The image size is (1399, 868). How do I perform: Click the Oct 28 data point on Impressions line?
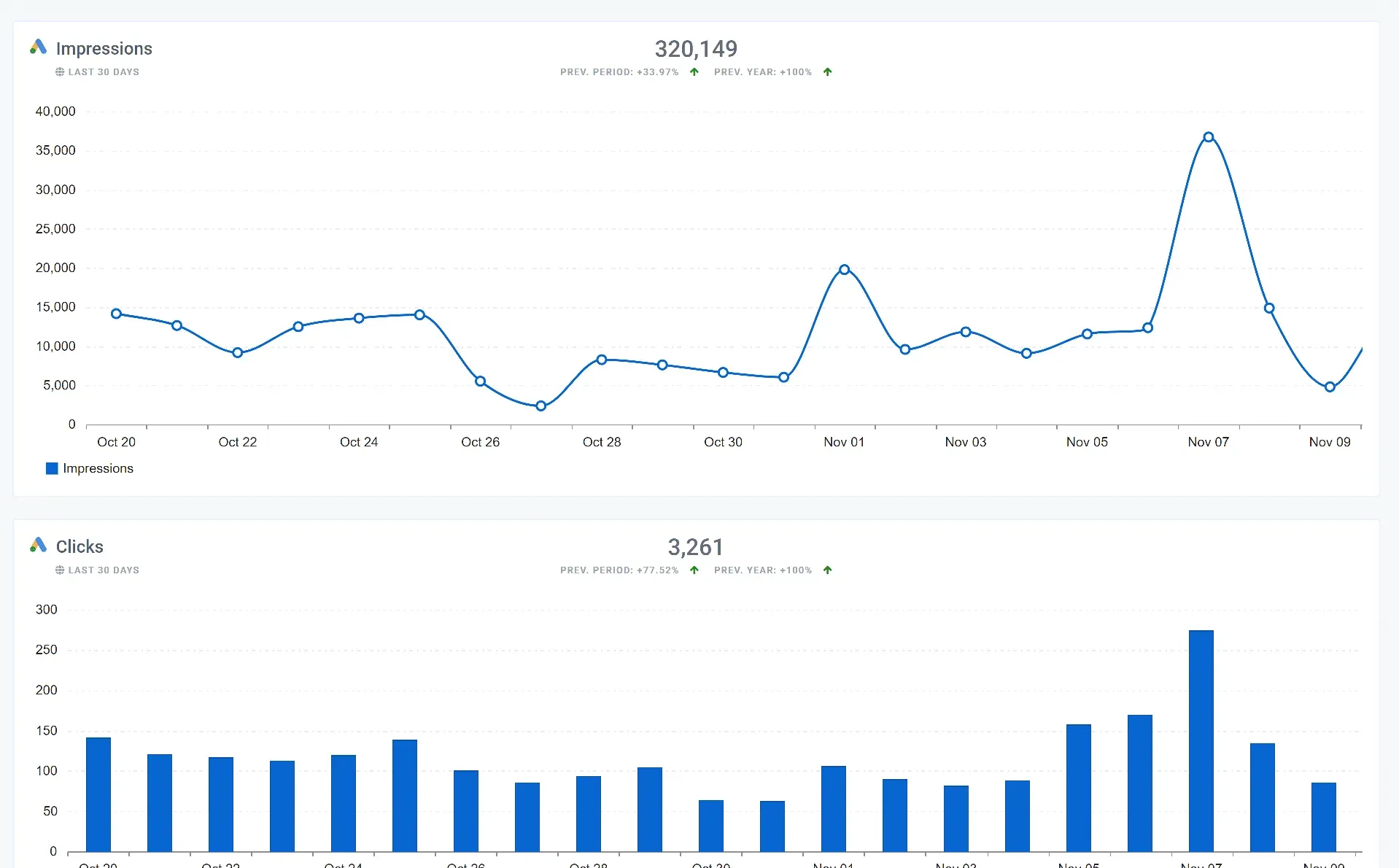[x=602, y=360]
